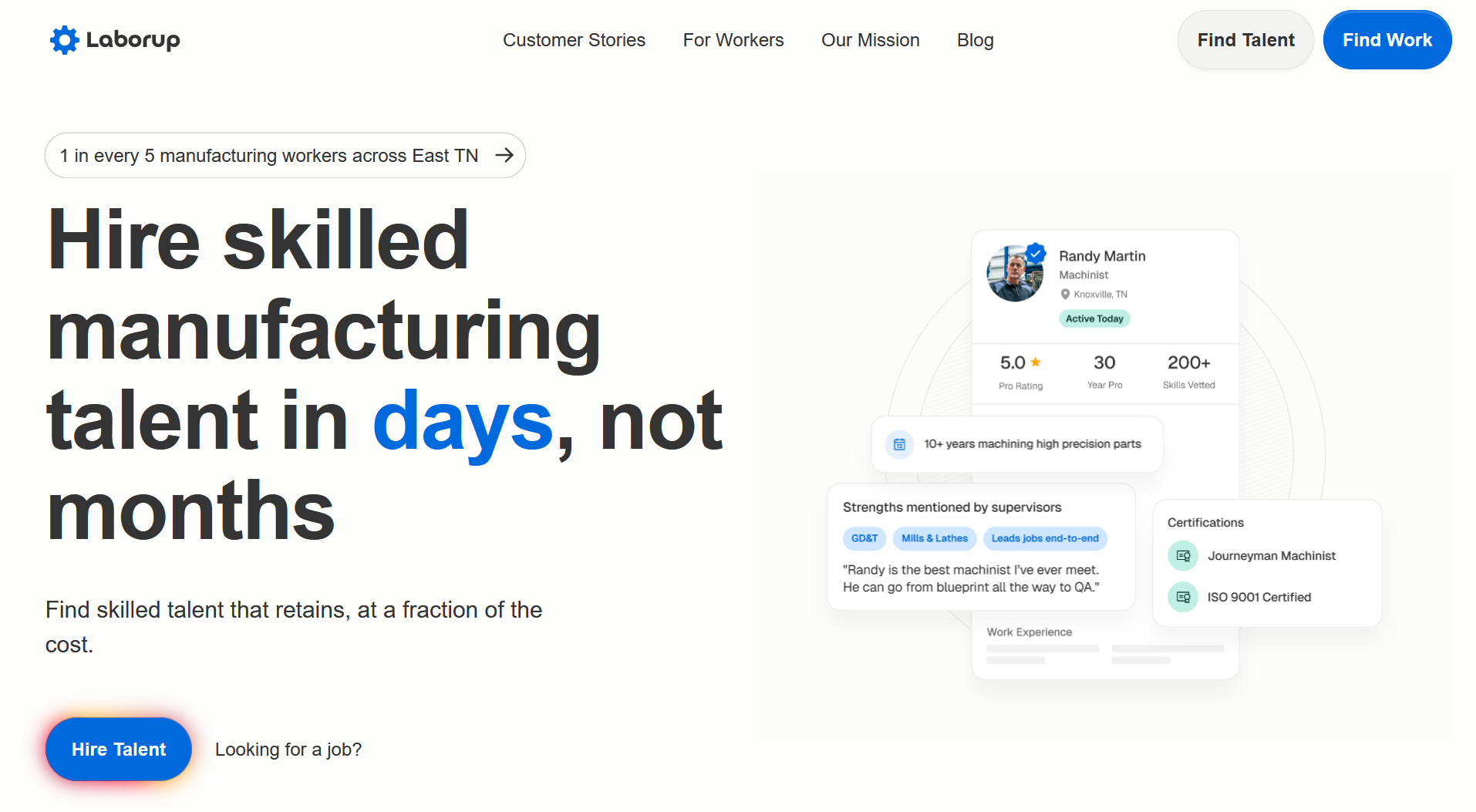This screenshot has height=812, width=1476.
Task: Click the calendar icon next to 10+ years
Action: [899, 444]
